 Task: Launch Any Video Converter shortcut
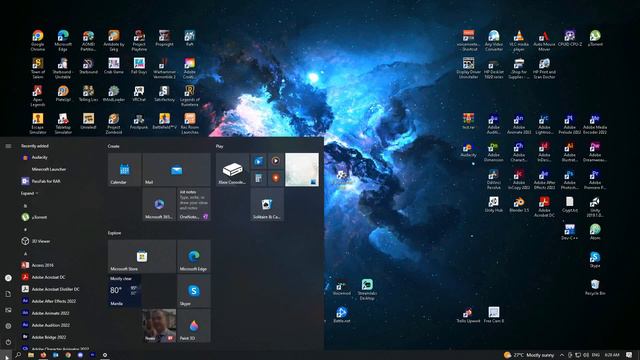pos(493,40)
